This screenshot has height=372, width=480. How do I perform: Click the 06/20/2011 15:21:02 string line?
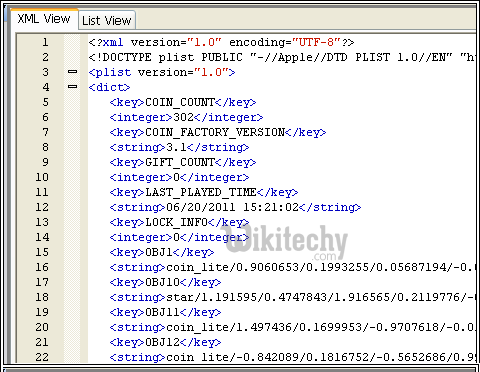235,207
